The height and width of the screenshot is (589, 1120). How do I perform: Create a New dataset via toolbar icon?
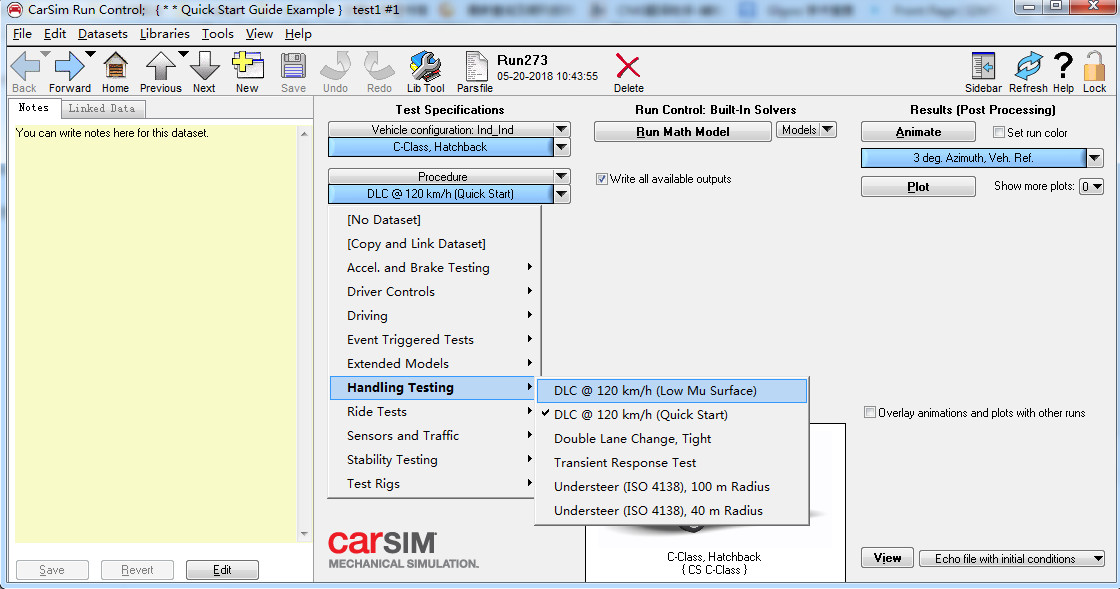point(247,66)
